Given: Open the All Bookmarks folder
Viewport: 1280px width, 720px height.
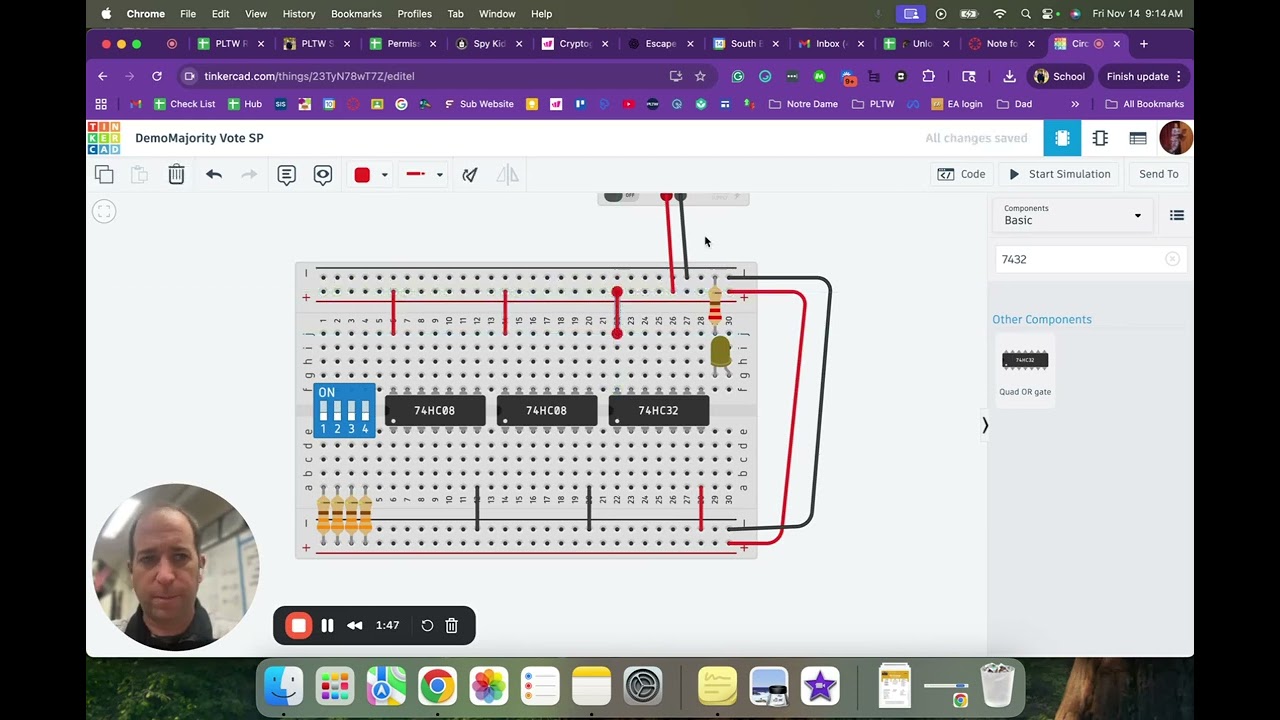Looking at the screenshot, I should click(1144, 104).
